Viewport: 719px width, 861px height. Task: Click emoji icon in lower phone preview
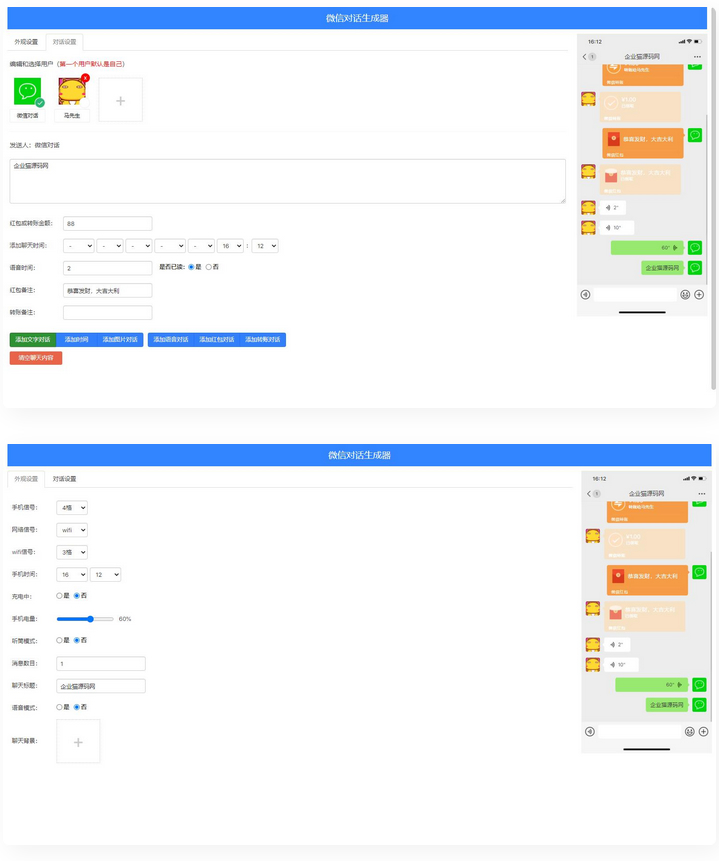point(690,732)
